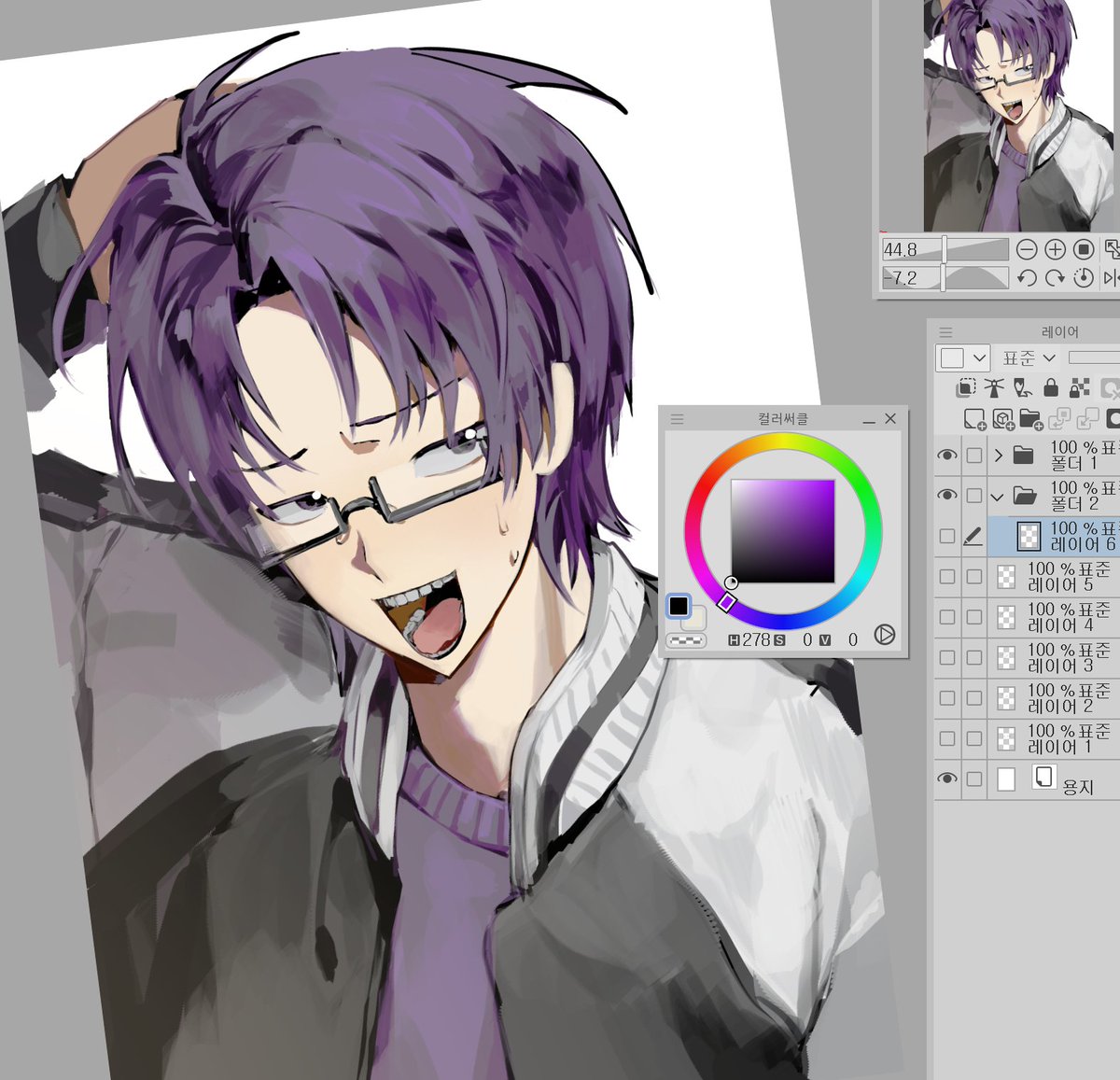This screenshot has height=1080, width=1120.
Task: Open palette color dropdown in Layer panel
Action: pyautogui.click(x=962, y=358)
